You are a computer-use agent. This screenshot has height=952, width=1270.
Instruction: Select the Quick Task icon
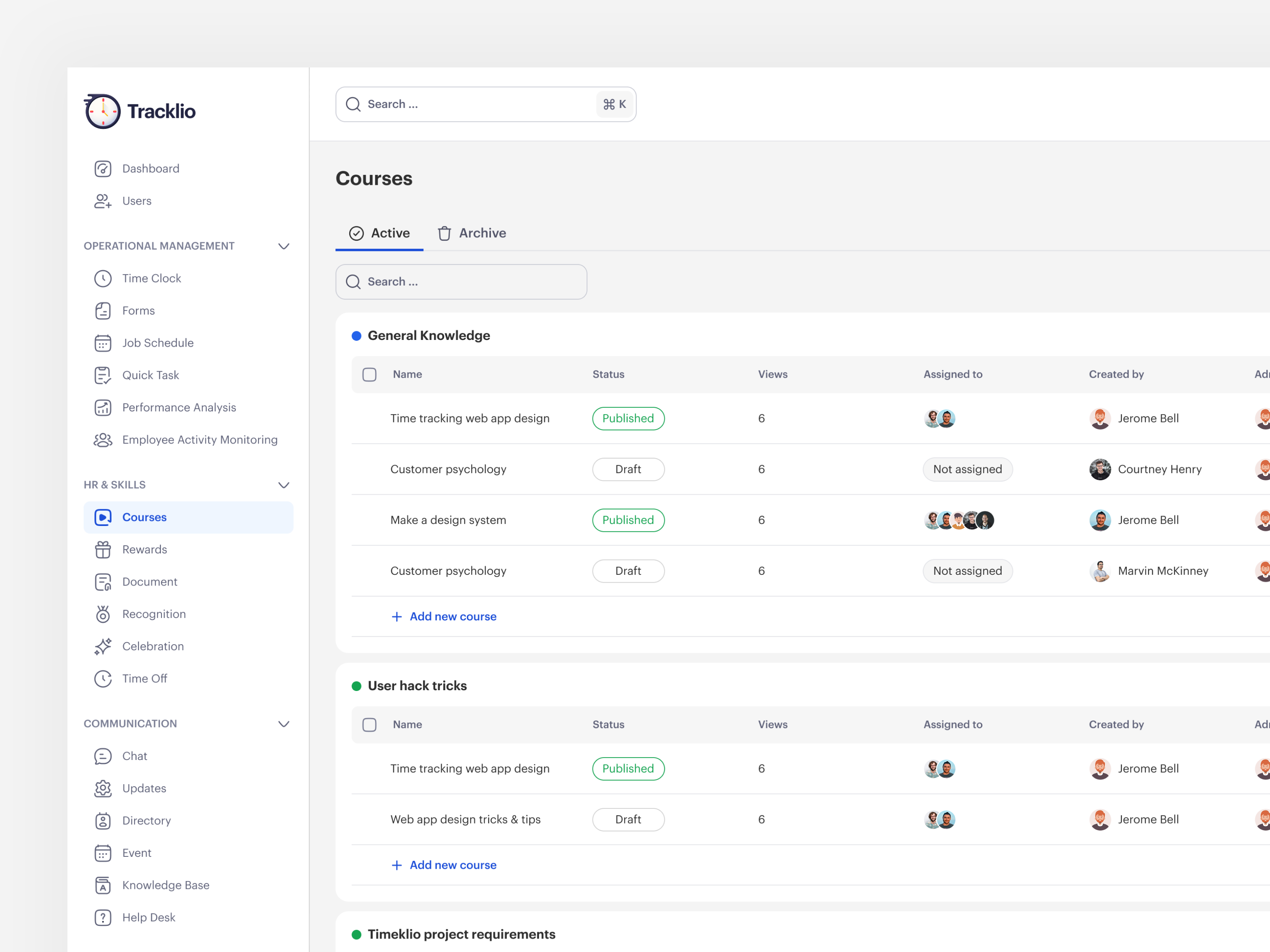[x=103, y=375]
